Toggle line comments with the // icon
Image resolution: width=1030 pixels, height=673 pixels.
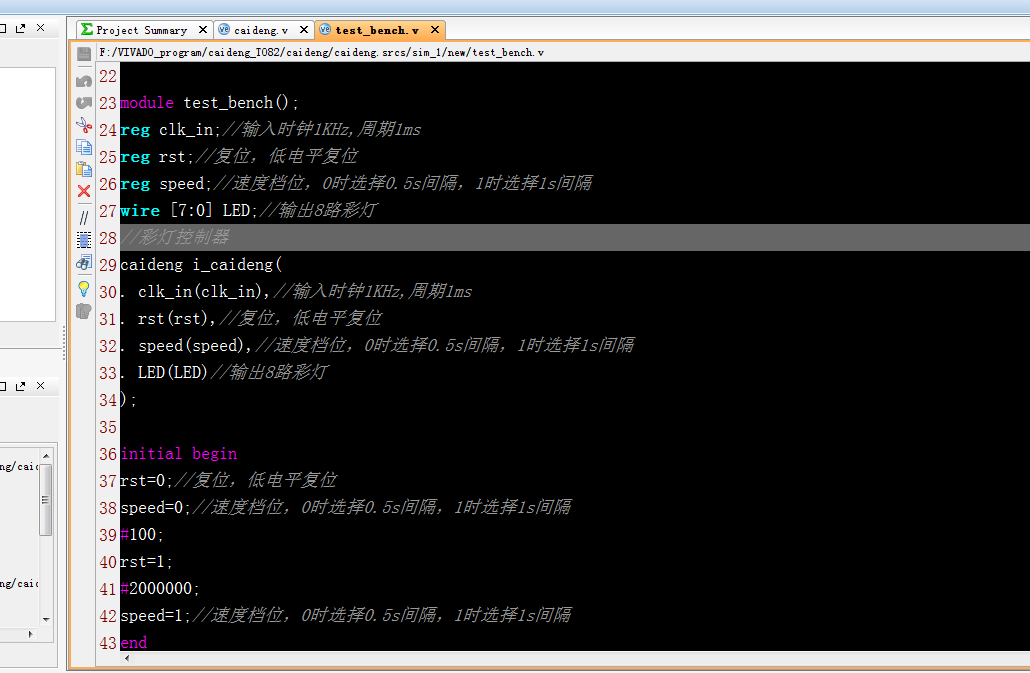84,217
